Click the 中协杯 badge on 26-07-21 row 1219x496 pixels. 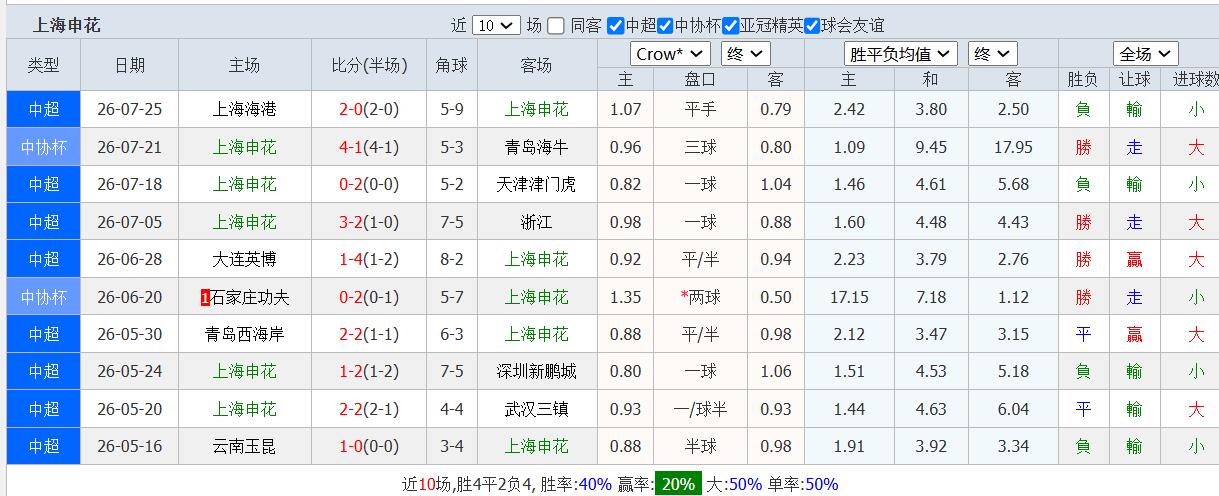pyautogui.click(x=44, y=147)
